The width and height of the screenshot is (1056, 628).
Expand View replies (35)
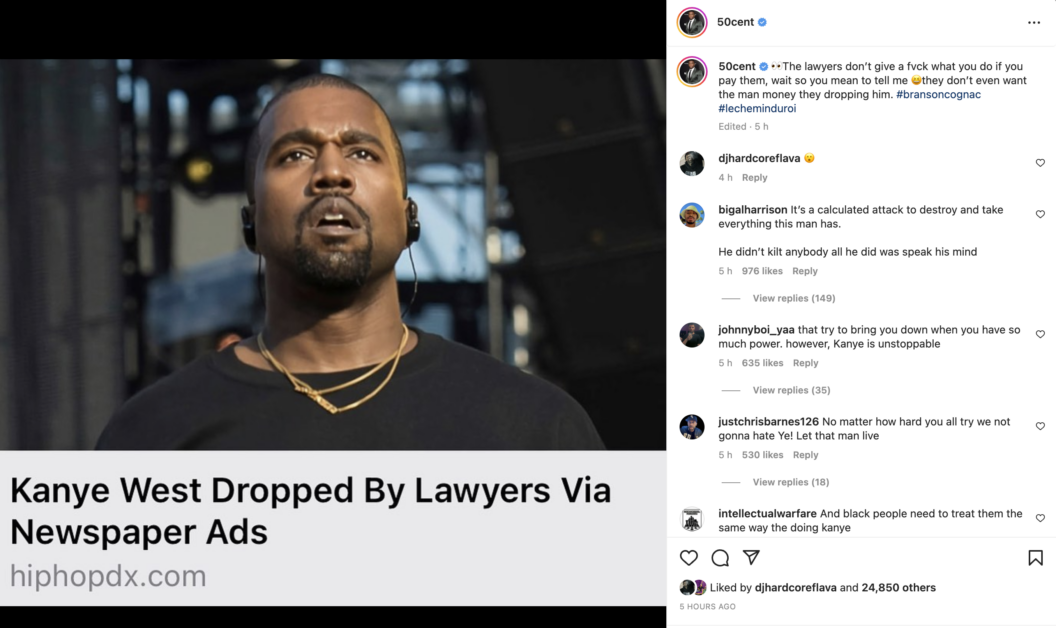pos(791,390)
